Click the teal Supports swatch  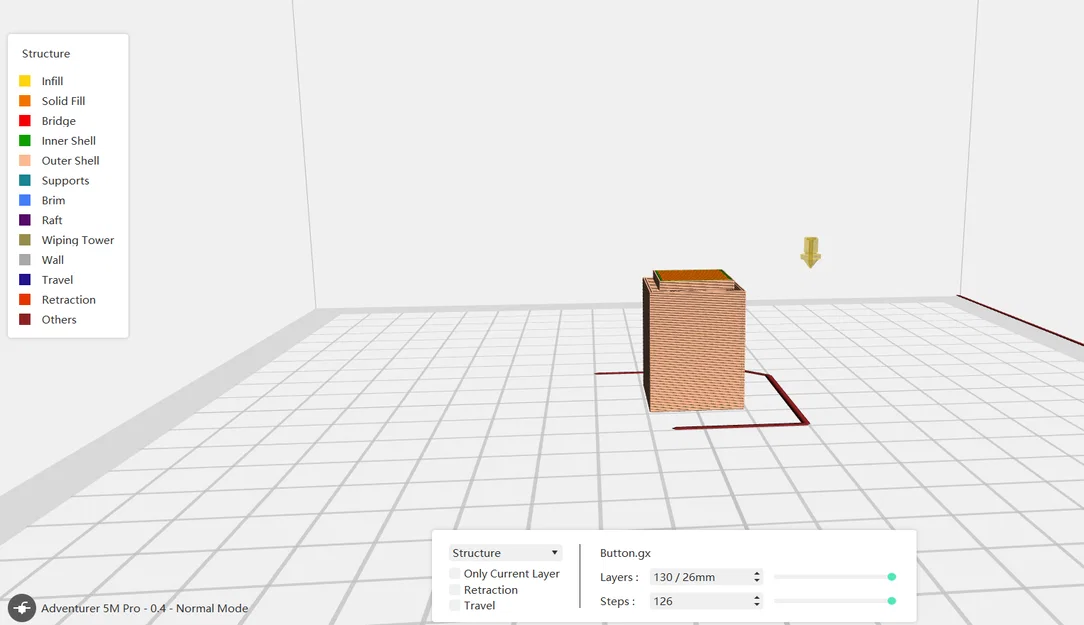coord(25,180)
